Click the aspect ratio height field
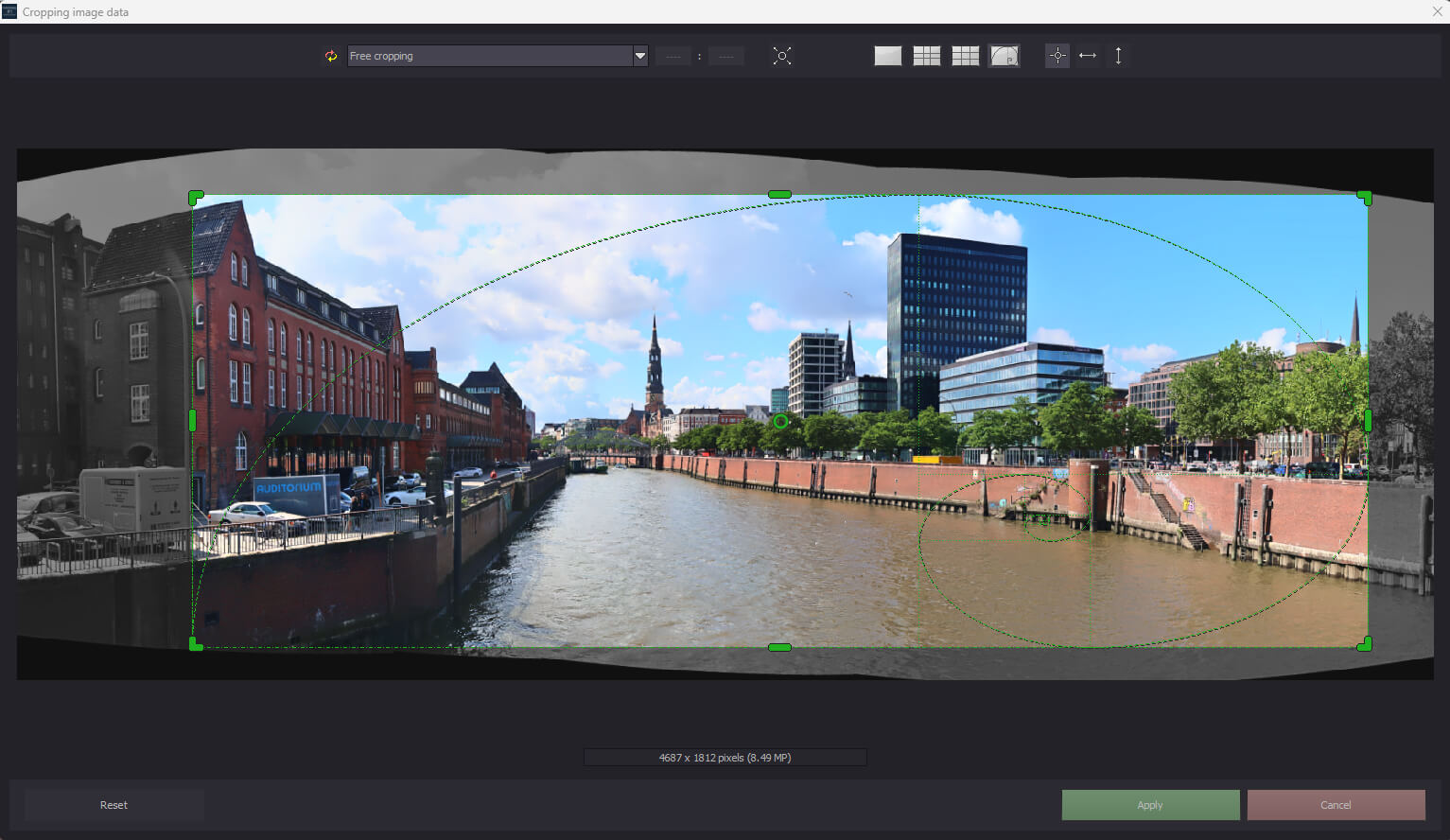This screenshot has width=1450, height=840. tap(725, 57)
